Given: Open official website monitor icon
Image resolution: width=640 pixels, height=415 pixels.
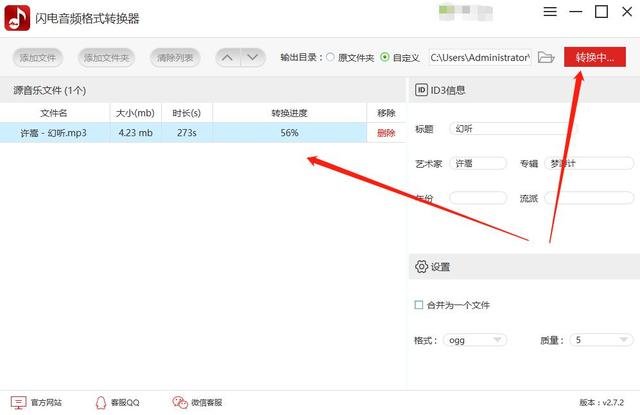Looking at the screenshot, I should tap(18, 402).
